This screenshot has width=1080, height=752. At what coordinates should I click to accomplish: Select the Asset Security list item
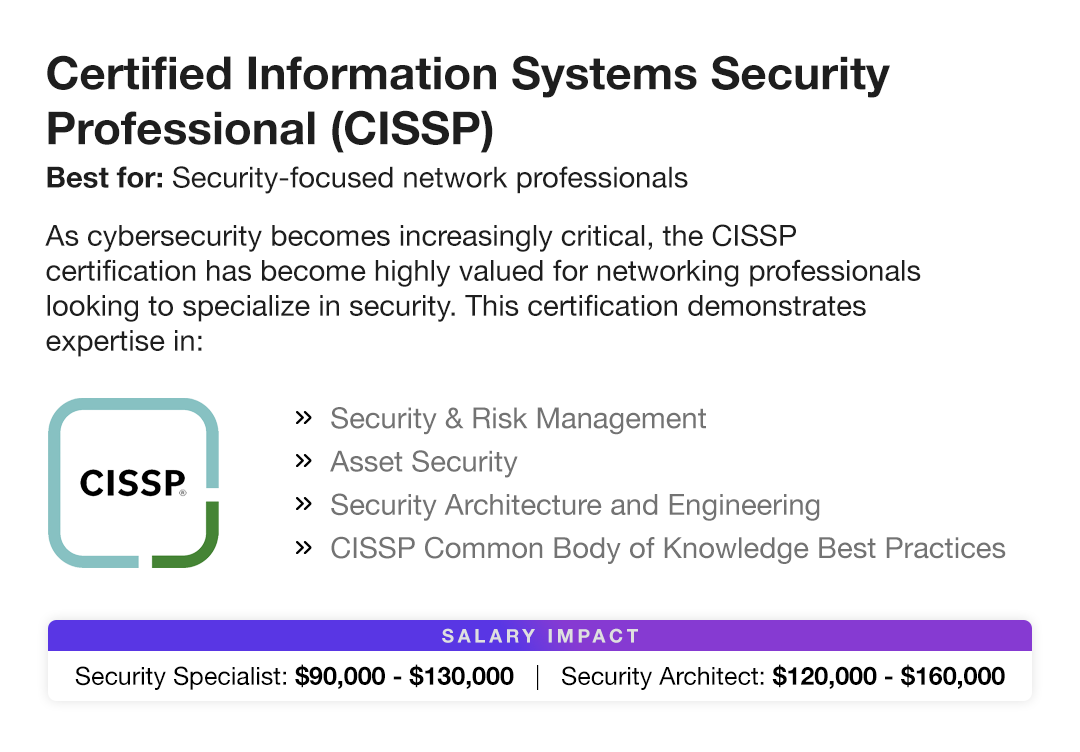pos(423,462)
